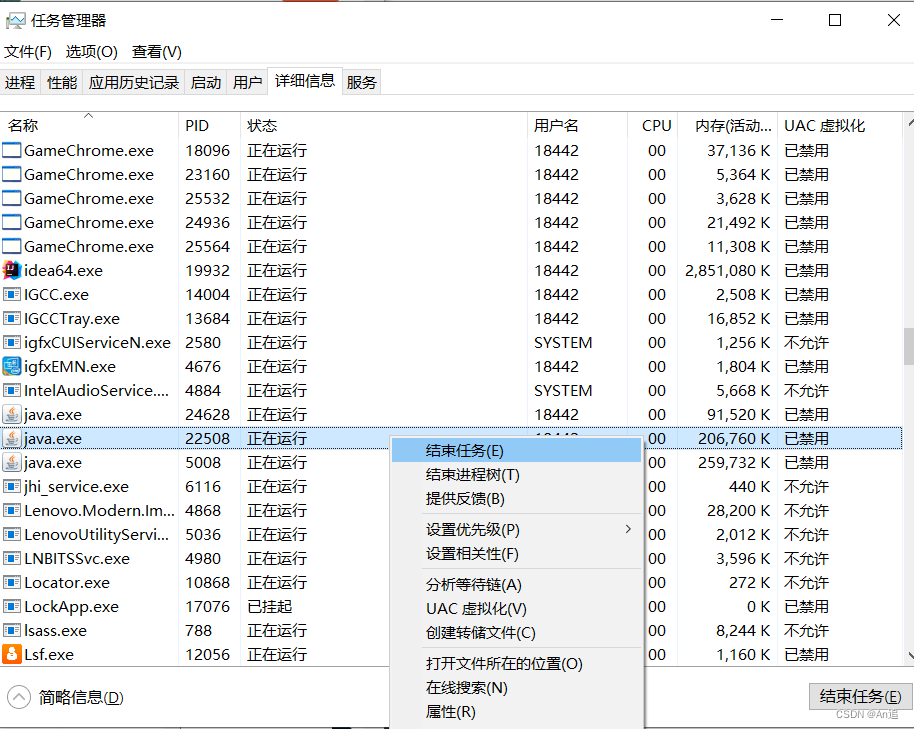Sort processes by the PID column header
The width and height of the screenshot is (914, 729).
tap(198, 125)
